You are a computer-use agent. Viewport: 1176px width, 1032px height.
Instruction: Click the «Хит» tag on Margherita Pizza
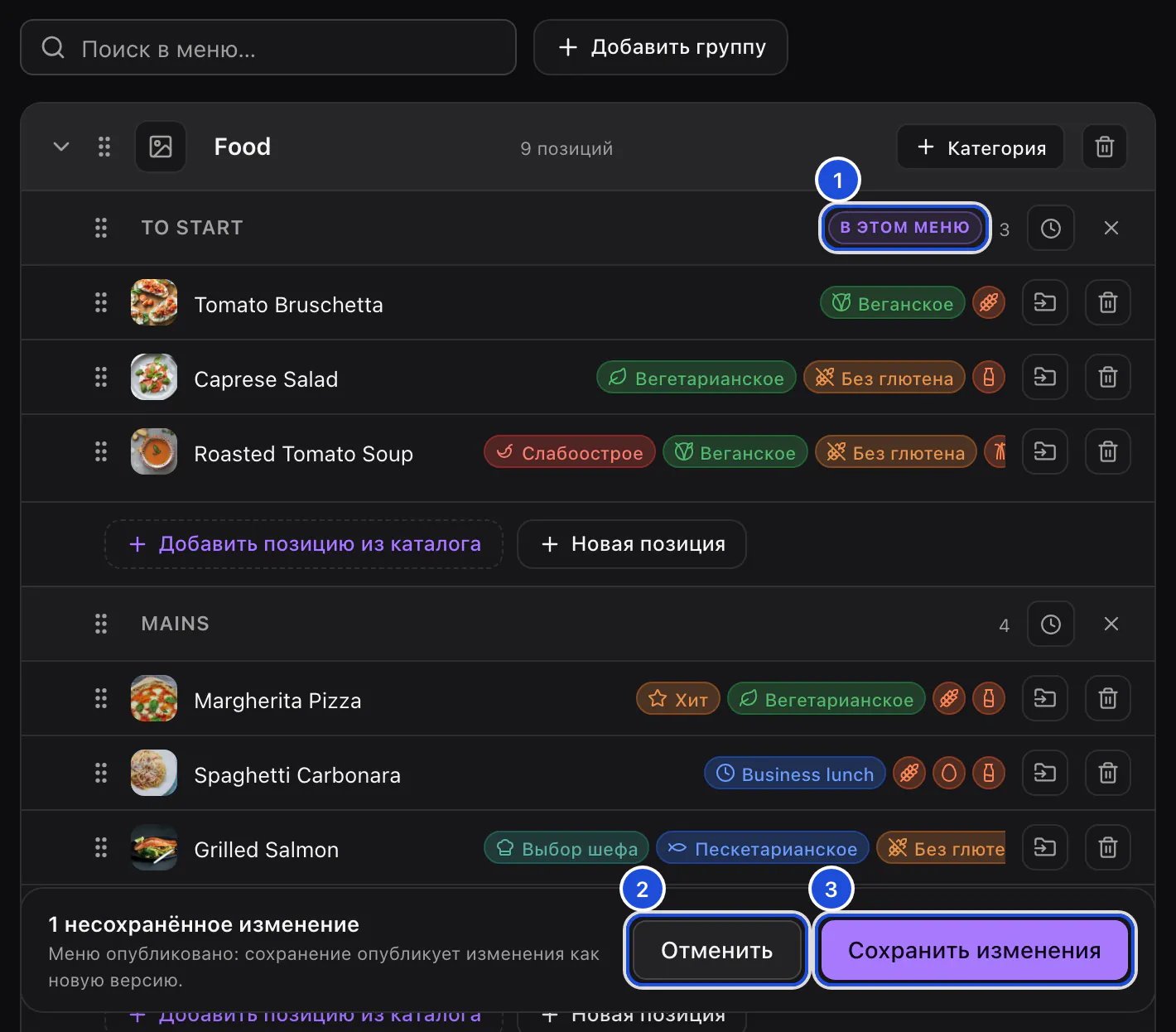(678, 699)
